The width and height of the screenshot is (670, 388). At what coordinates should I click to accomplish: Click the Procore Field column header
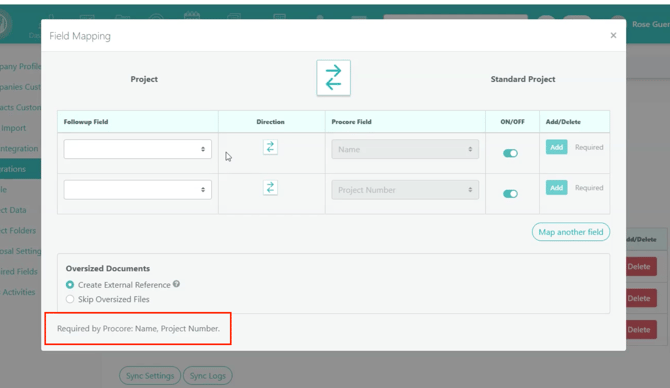(x=351, y=122)
